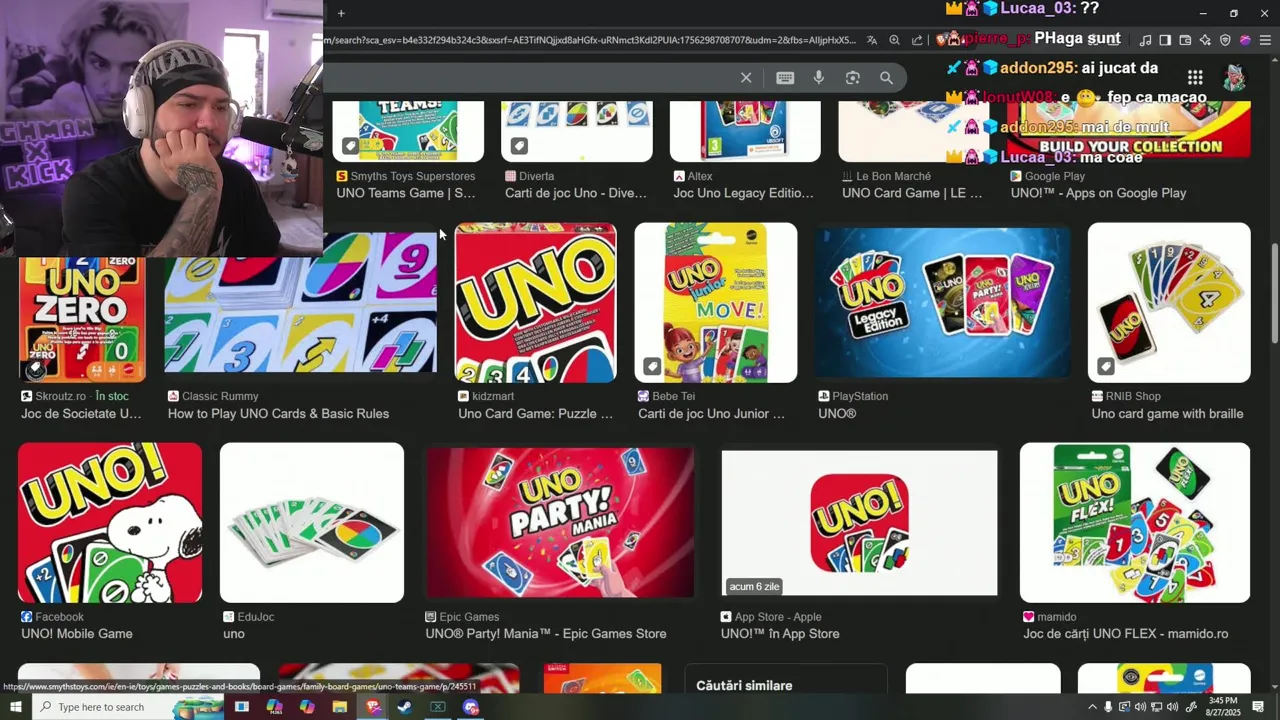Open the on-screen keyboard input tool
Image resolution: width=1280 pixels, height=720 pixels.
[x=785, y=78]
